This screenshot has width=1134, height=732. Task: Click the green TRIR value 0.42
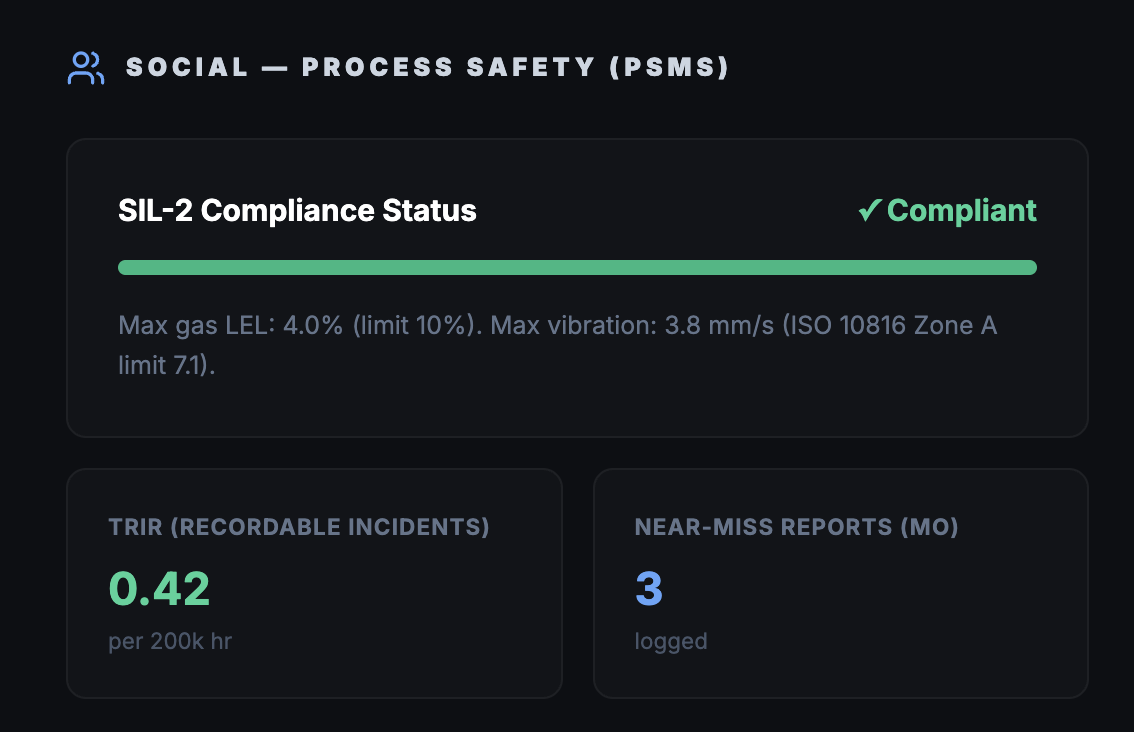158,589
